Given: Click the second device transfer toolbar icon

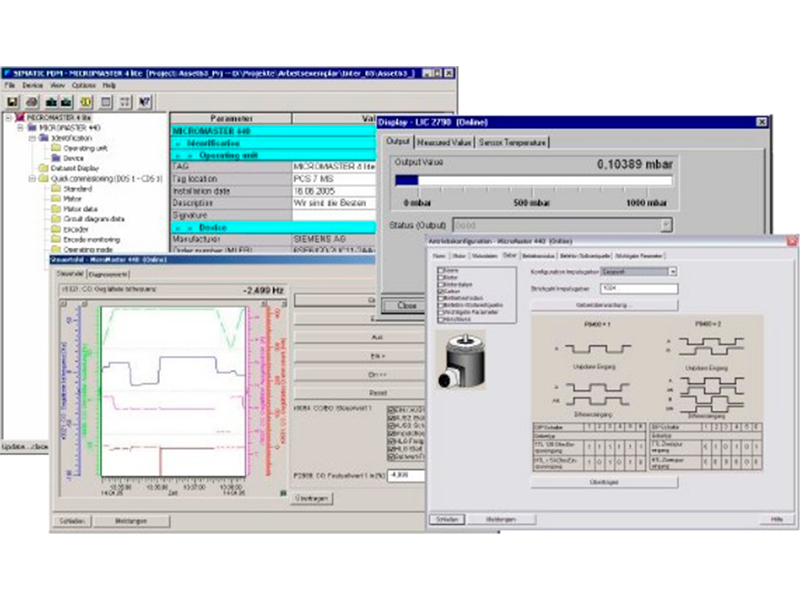Looking at the screenshot, I should click(66, 102).
